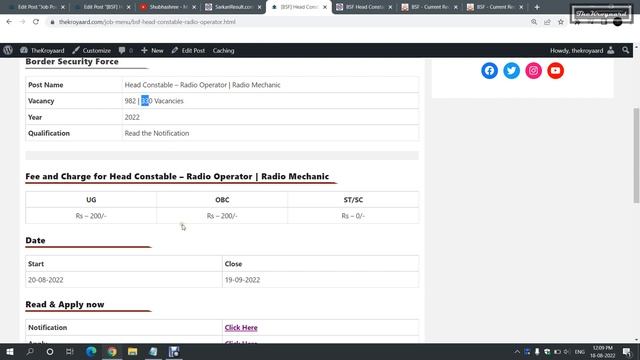The image size is (640, 360).
Task: Switch to the Edit Post "Job Po" tab
Action: (x=36, y=7)
